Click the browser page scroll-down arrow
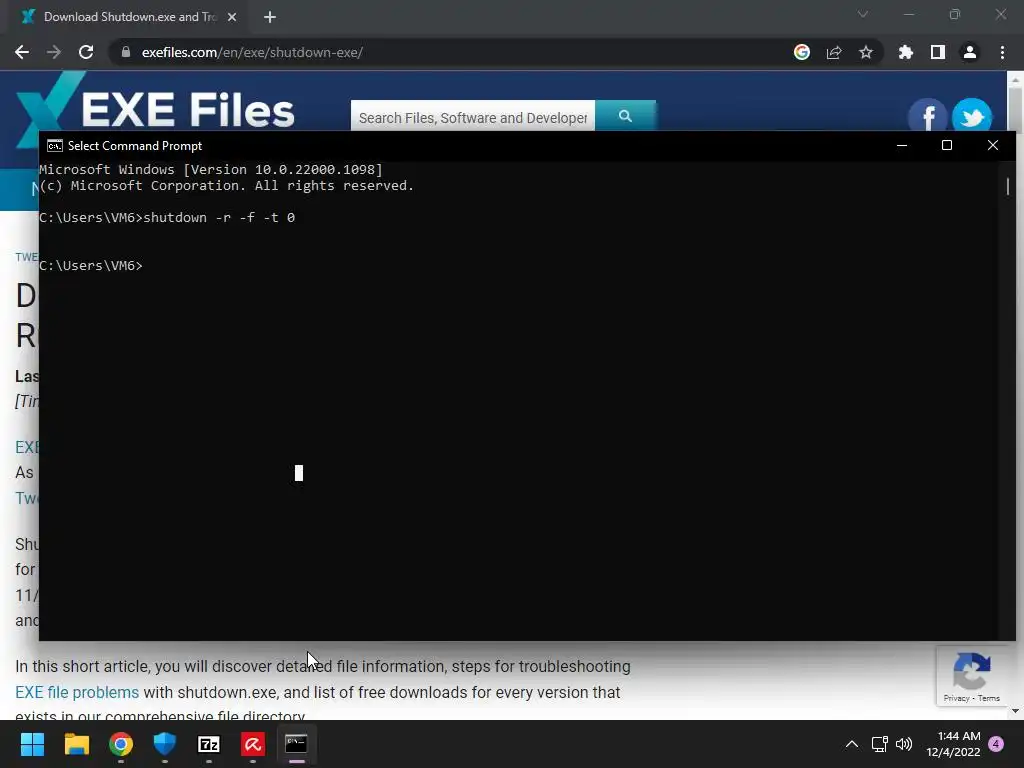The height and width of the screenshot is (768, 1024). (x=1015, y=711)
